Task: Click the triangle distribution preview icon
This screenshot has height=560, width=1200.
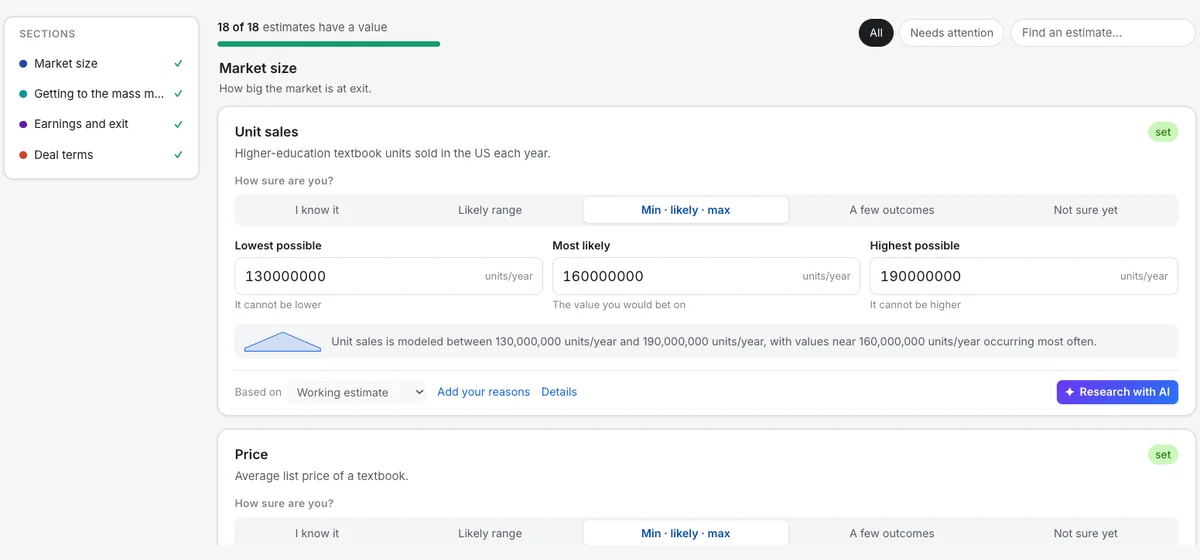Action: point(283,342)
